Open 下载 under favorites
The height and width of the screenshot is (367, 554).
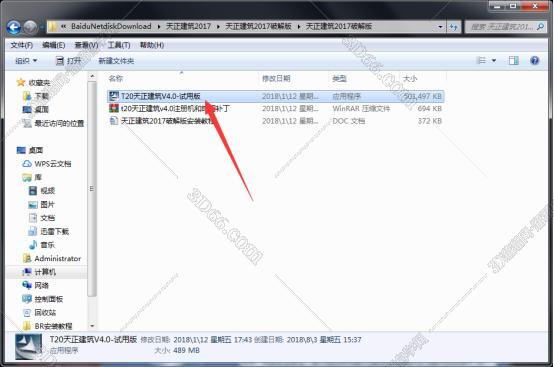point(42,96)
